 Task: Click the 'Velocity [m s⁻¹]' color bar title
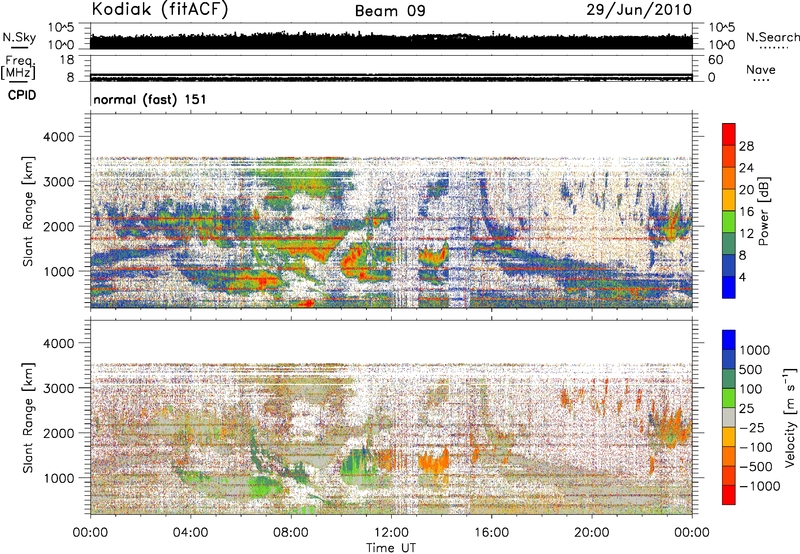(790, 418)
